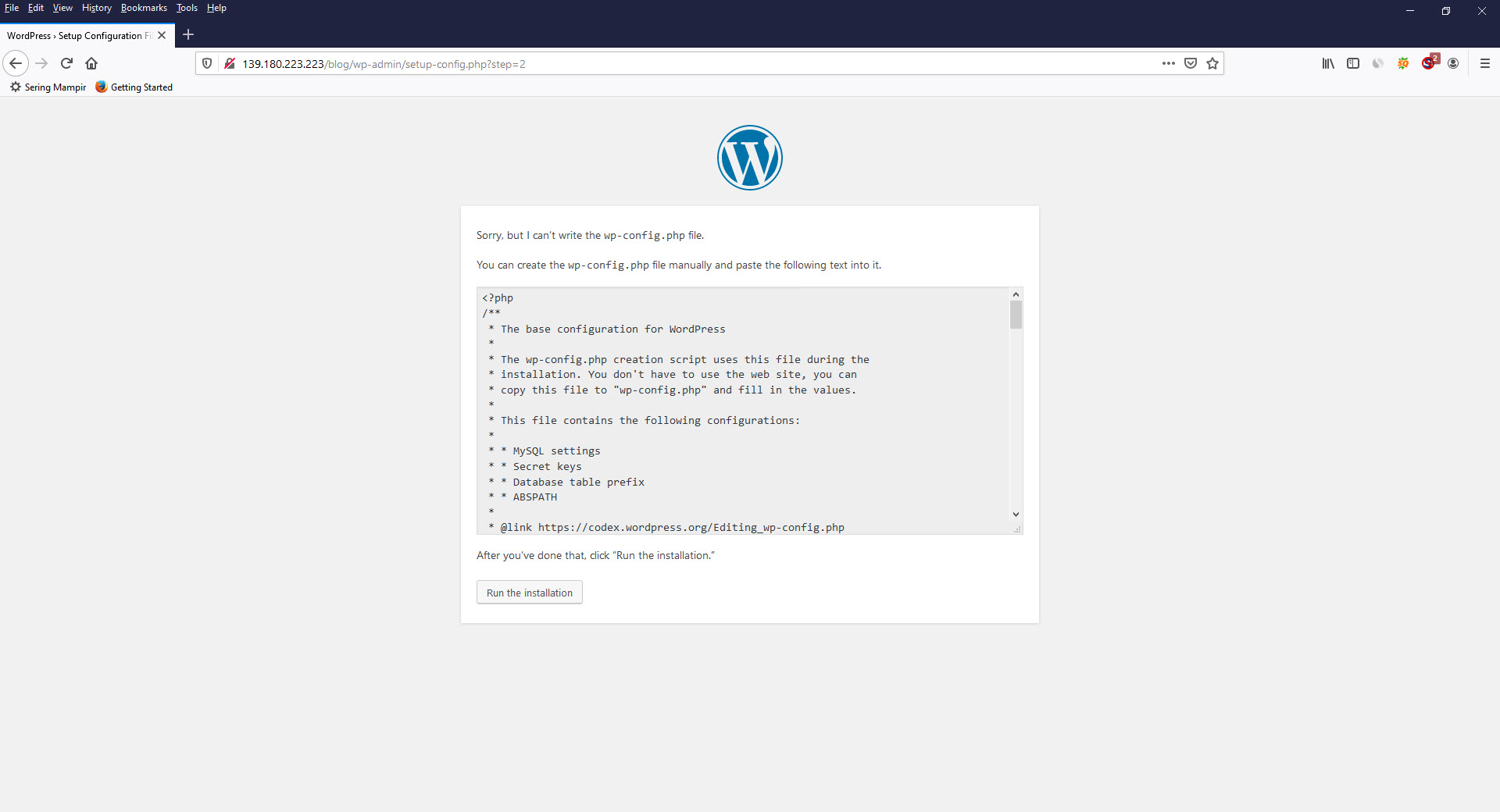Click inside the address bar URL field
This screenshot has height=812, width=1500.
pos(547,64)
